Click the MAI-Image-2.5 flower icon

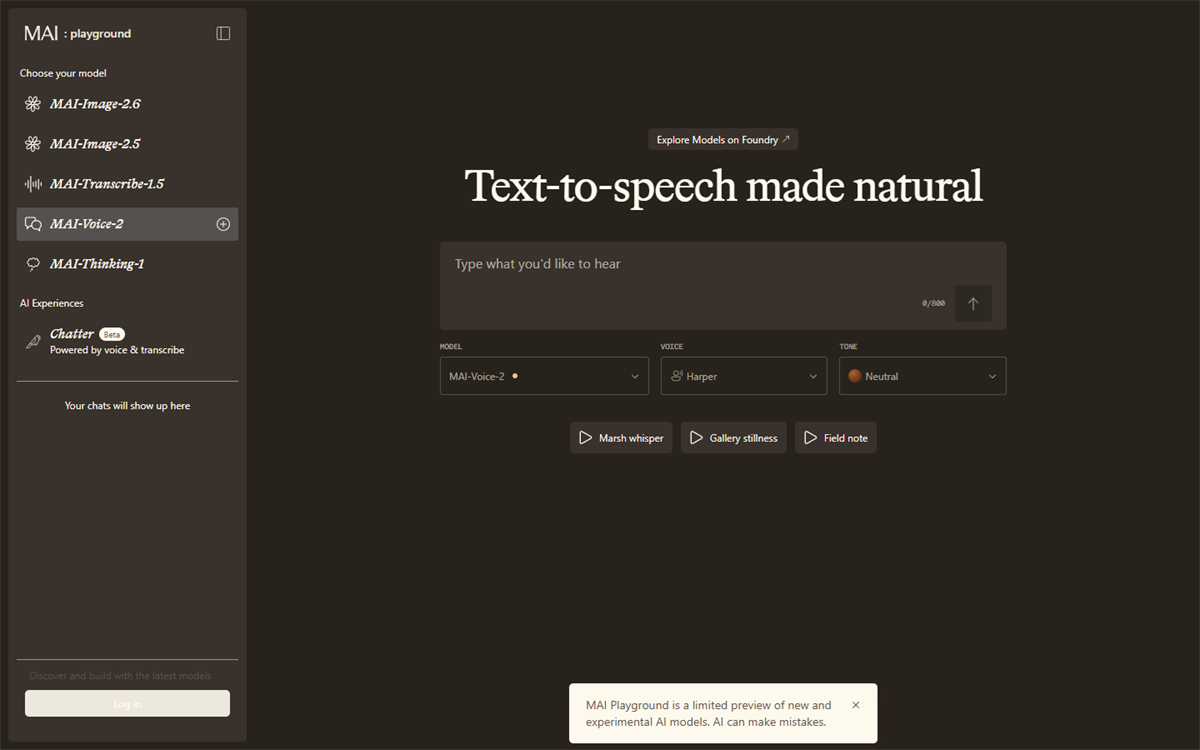(33, 144)
